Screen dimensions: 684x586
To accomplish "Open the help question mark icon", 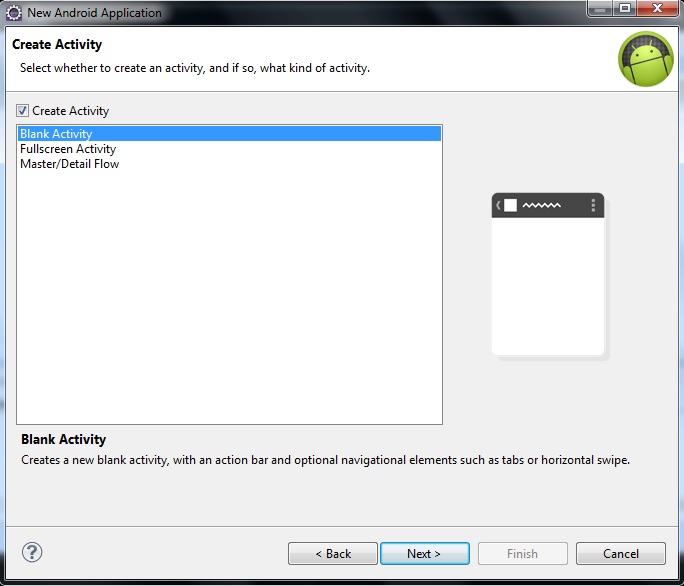I will [32, 552].
